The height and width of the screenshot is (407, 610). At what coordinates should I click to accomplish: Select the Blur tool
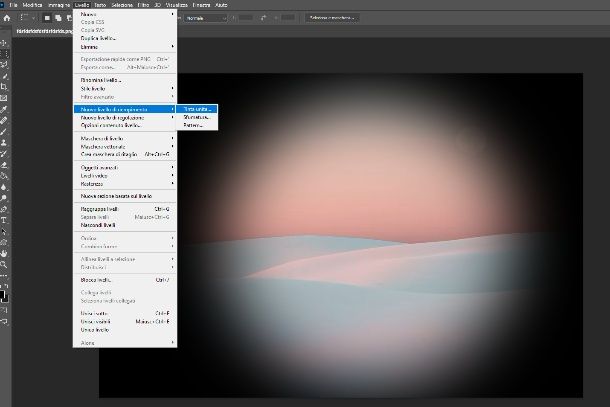click(x=4, y=187)
